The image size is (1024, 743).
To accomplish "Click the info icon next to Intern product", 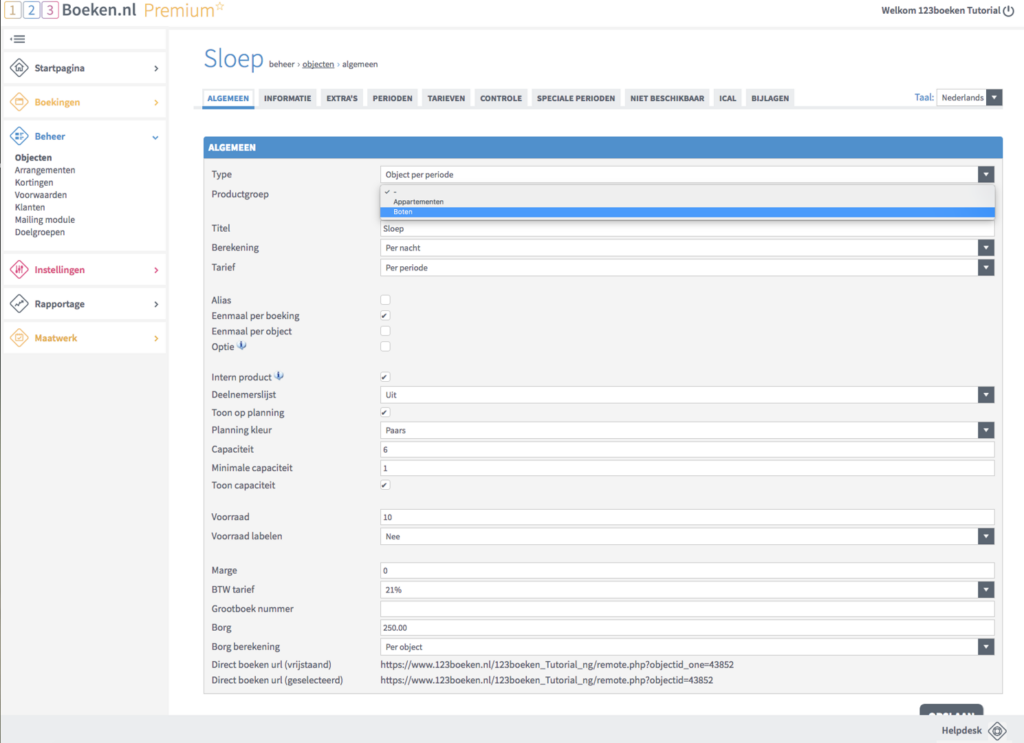I will (x=279, y=376).
